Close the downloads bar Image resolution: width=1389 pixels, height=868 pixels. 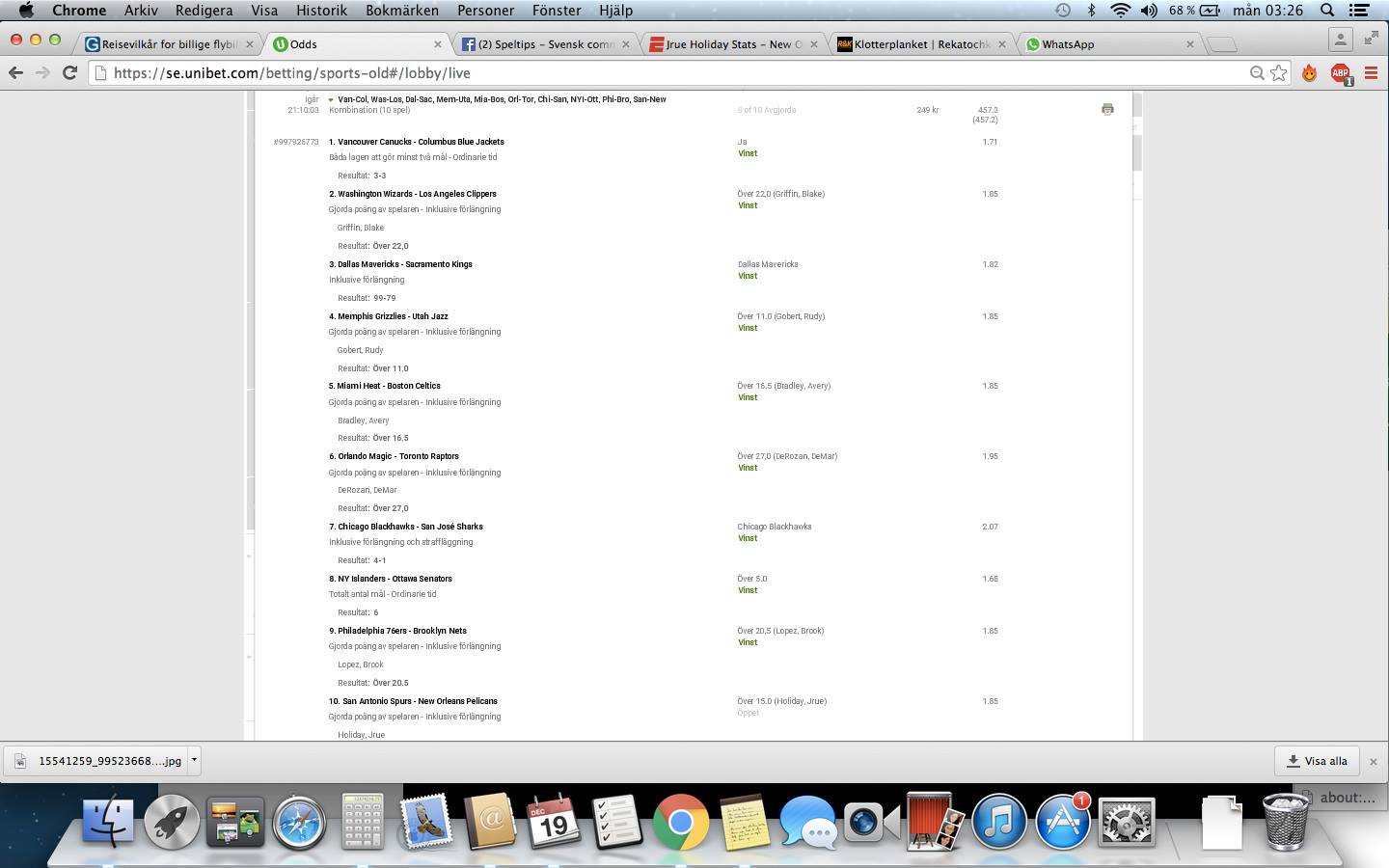pyautogui.click(x=1374, y=761)
